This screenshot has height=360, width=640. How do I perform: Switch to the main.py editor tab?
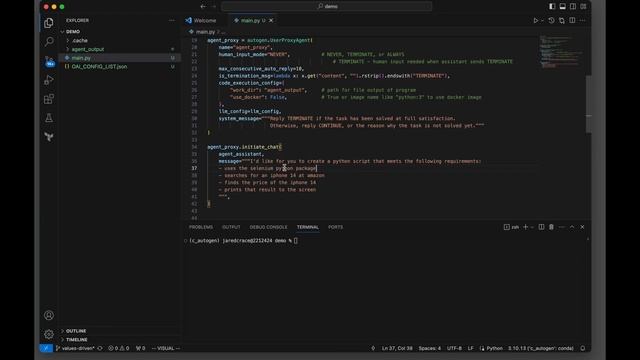click(250, 20)
